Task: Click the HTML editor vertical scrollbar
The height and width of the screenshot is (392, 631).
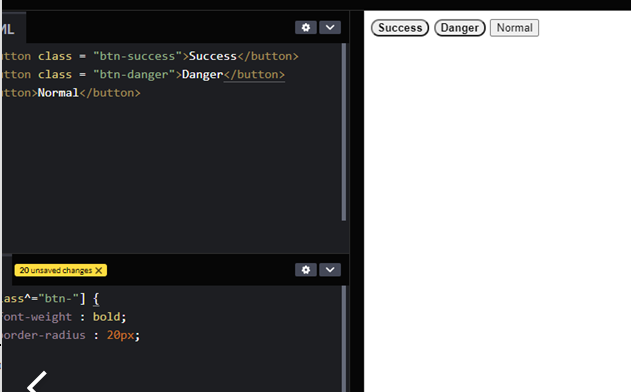Action: point(344,132)
